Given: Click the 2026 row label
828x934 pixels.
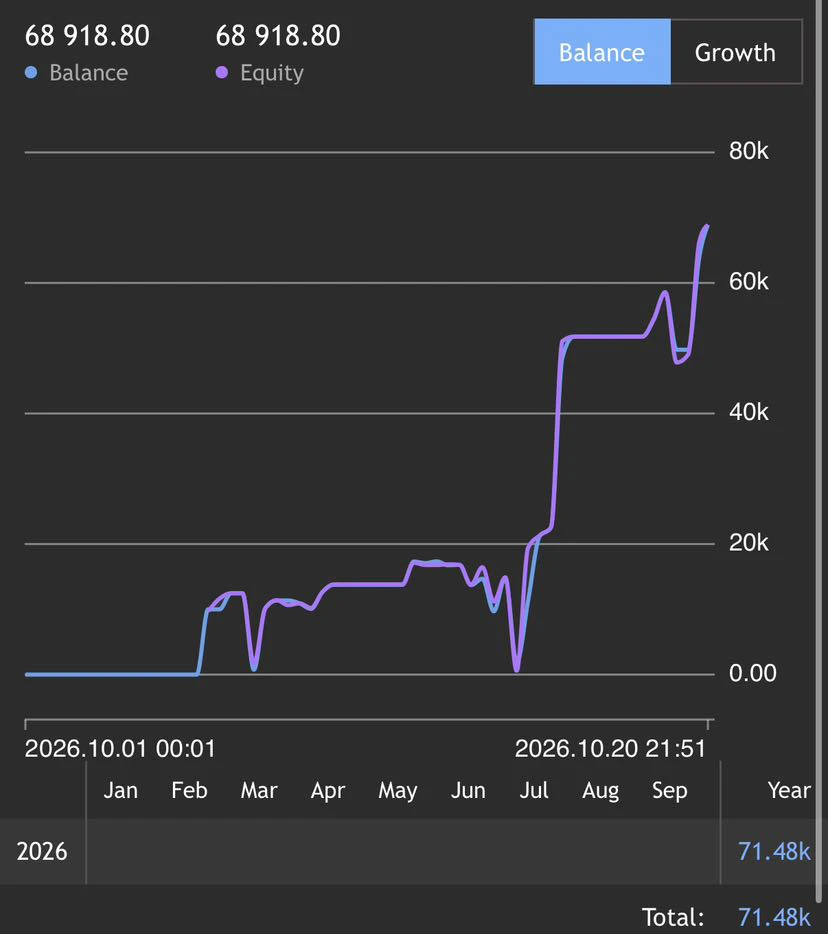Looking at the screenshot, I should coord(42,852).
